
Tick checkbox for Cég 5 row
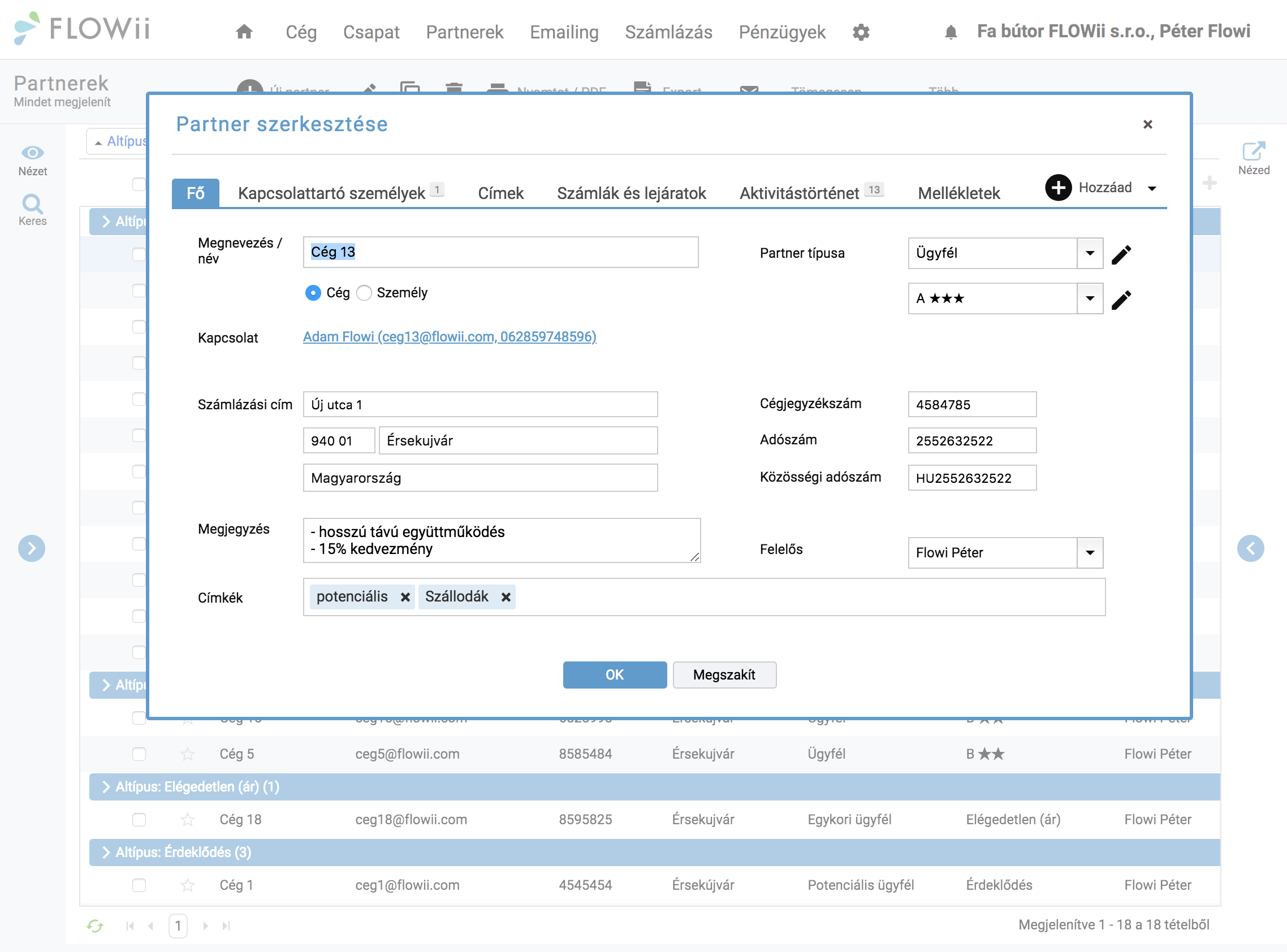tap(139, 754)
